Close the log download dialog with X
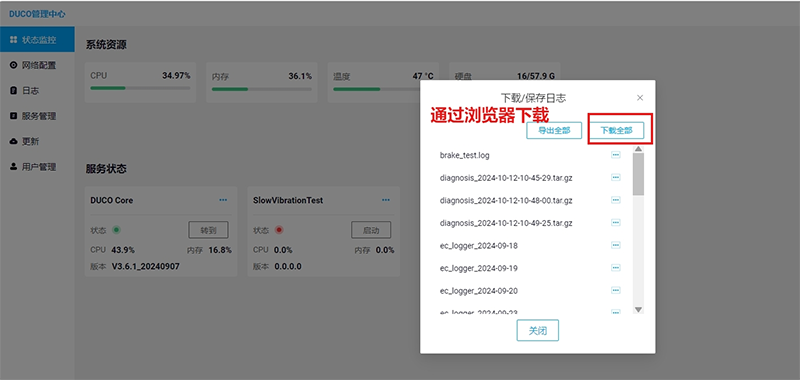 (x=640, y=97)
